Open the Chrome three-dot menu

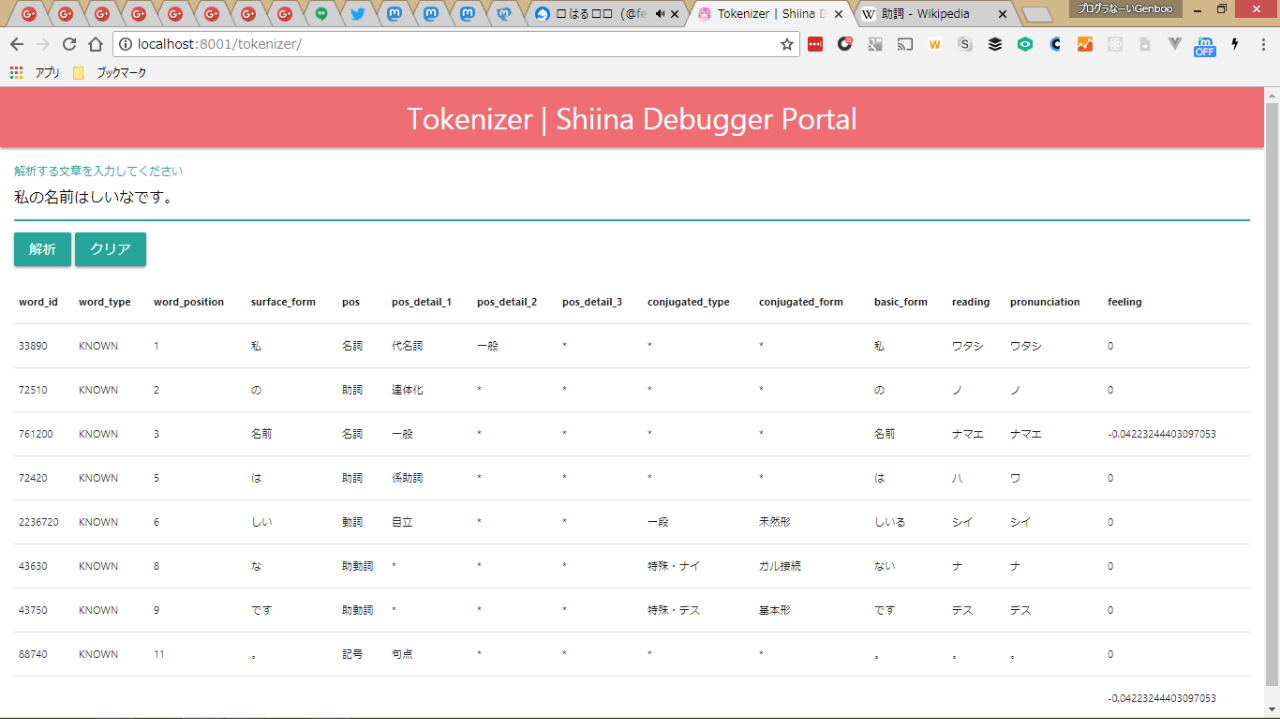1263,44
